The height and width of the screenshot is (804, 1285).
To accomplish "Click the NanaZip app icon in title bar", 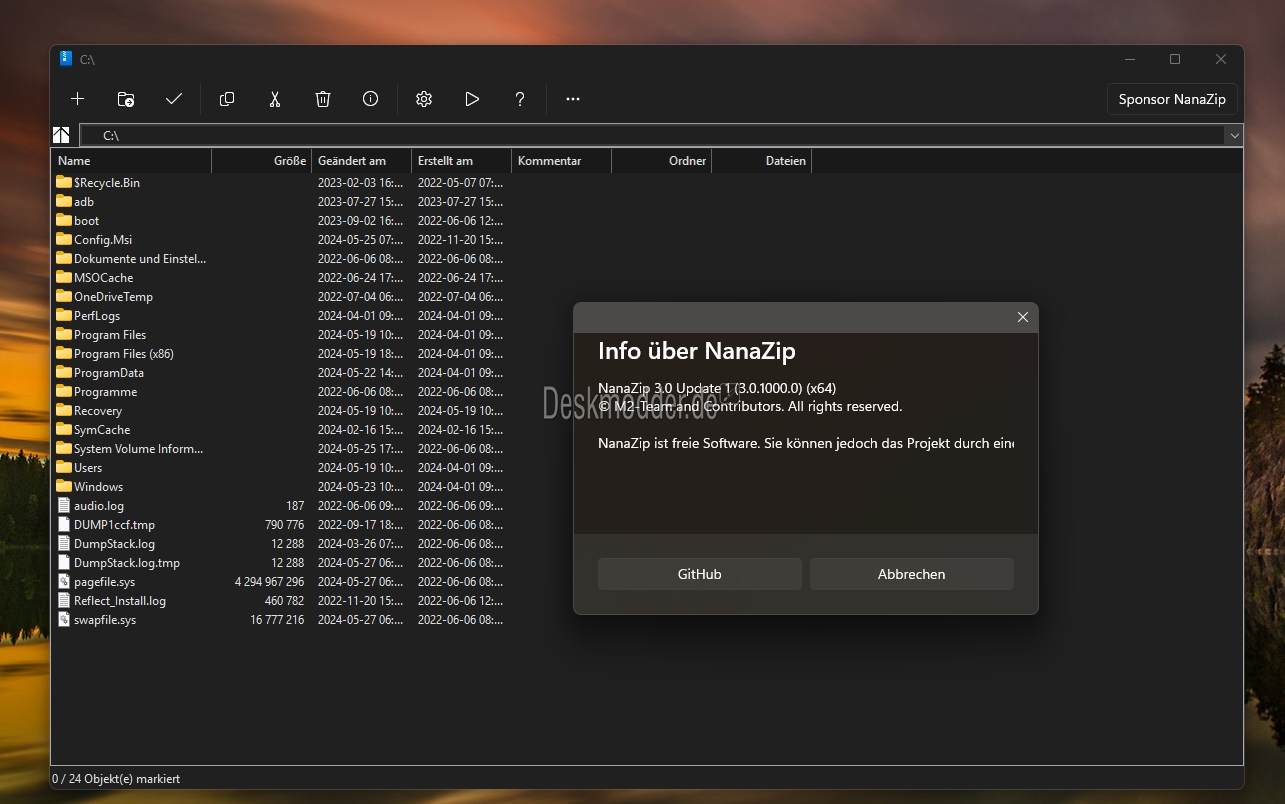I will click(66, 59).
